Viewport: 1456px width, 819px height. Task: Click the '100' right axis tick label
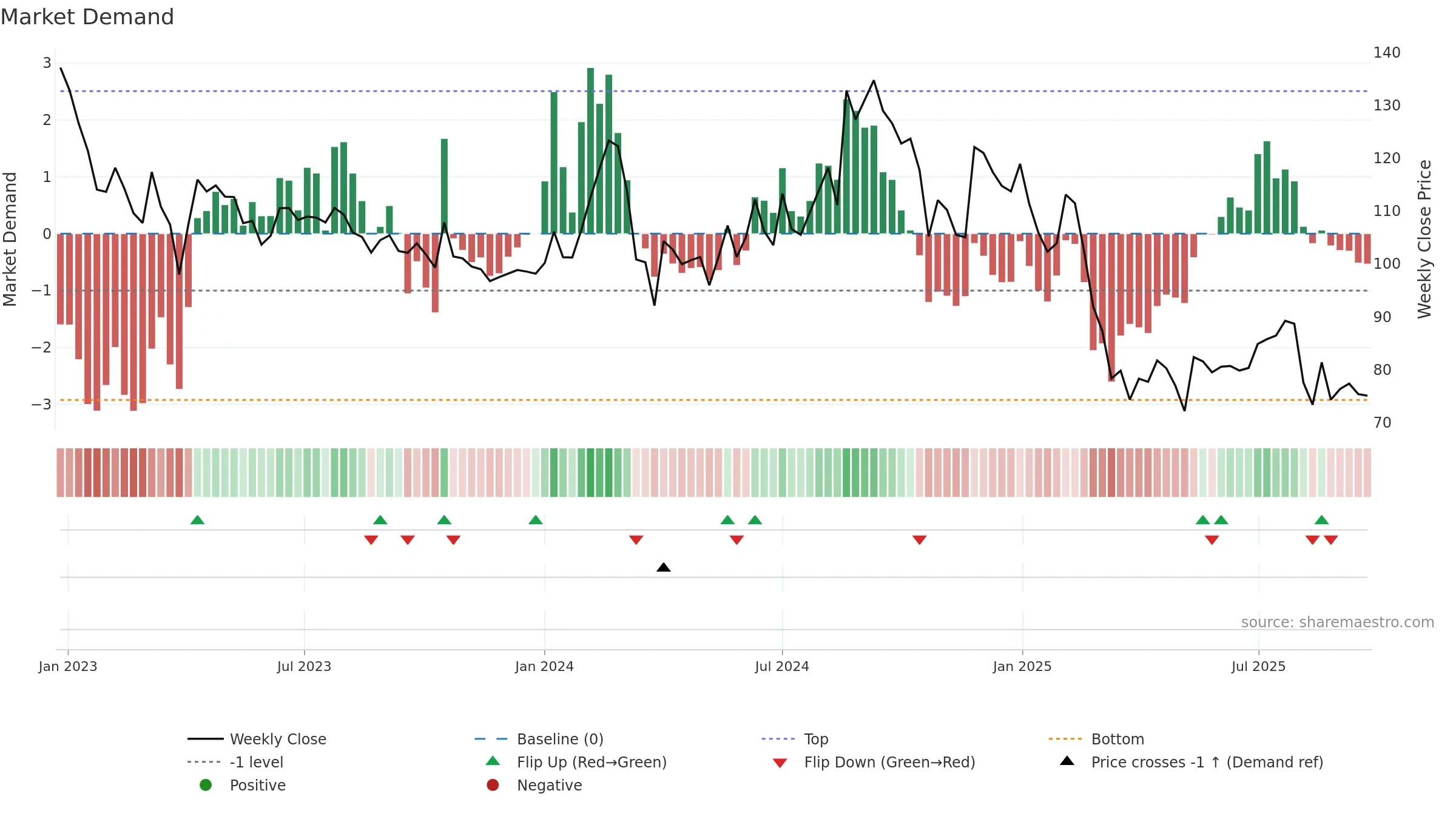point(1387,264)
